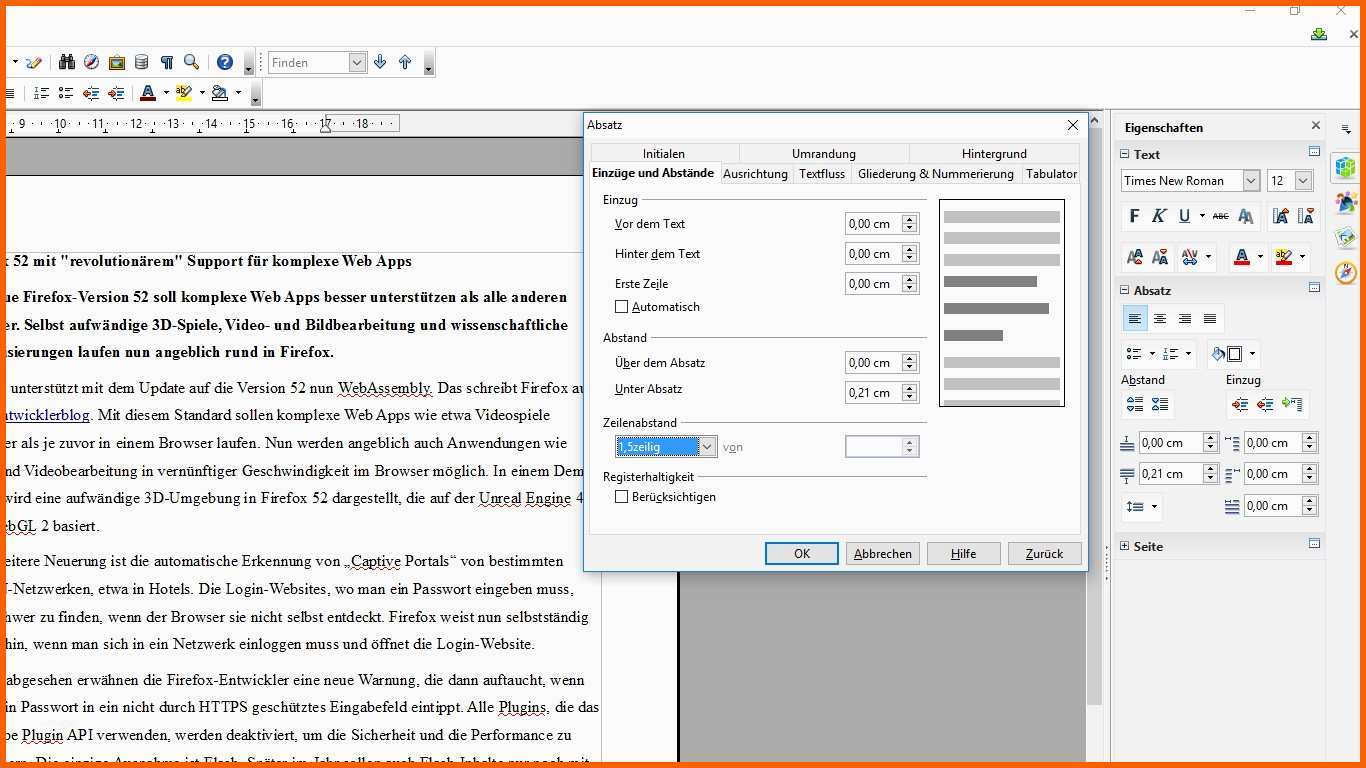Open the Finden search box dropdown

pyautogui.click(x=357, y=62)
